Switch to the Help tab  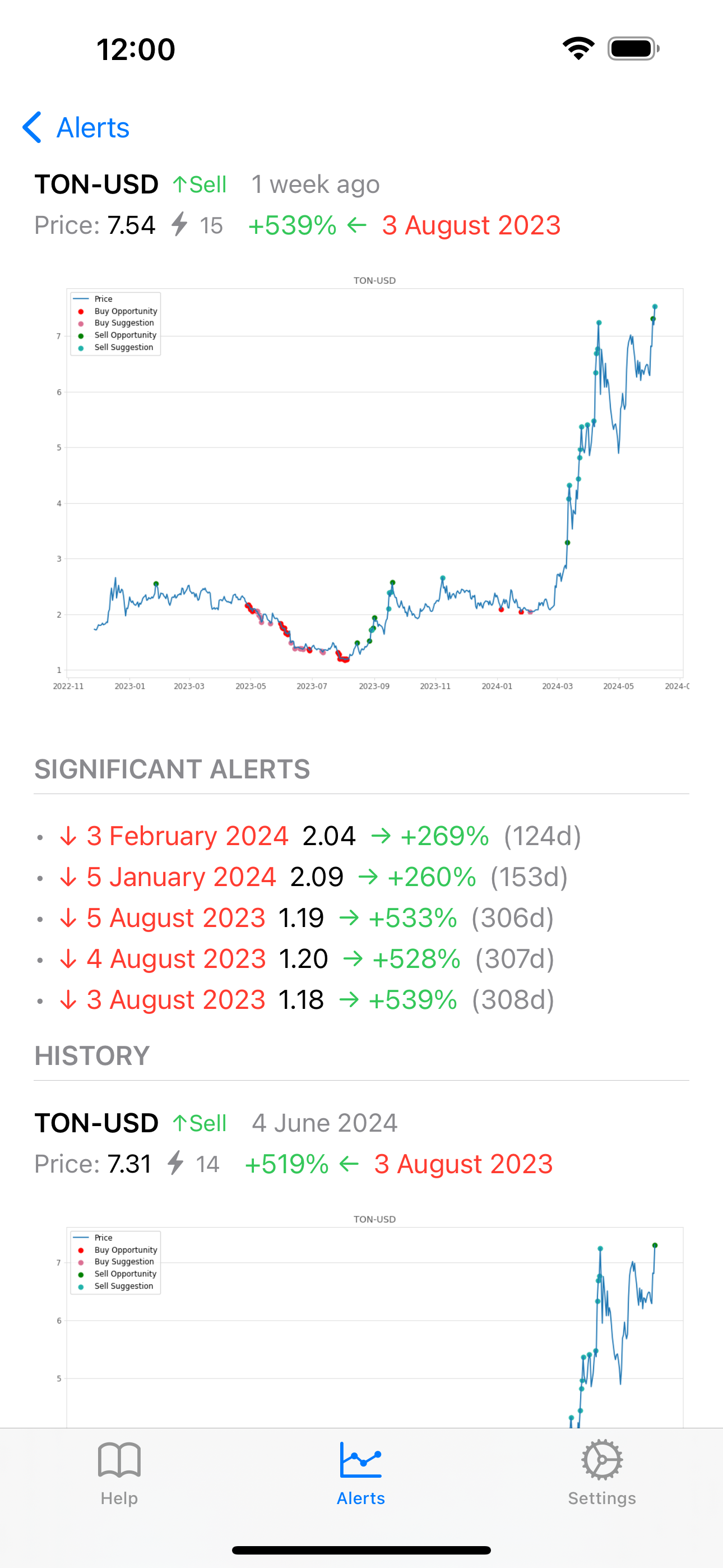(x=119, y=1470)
